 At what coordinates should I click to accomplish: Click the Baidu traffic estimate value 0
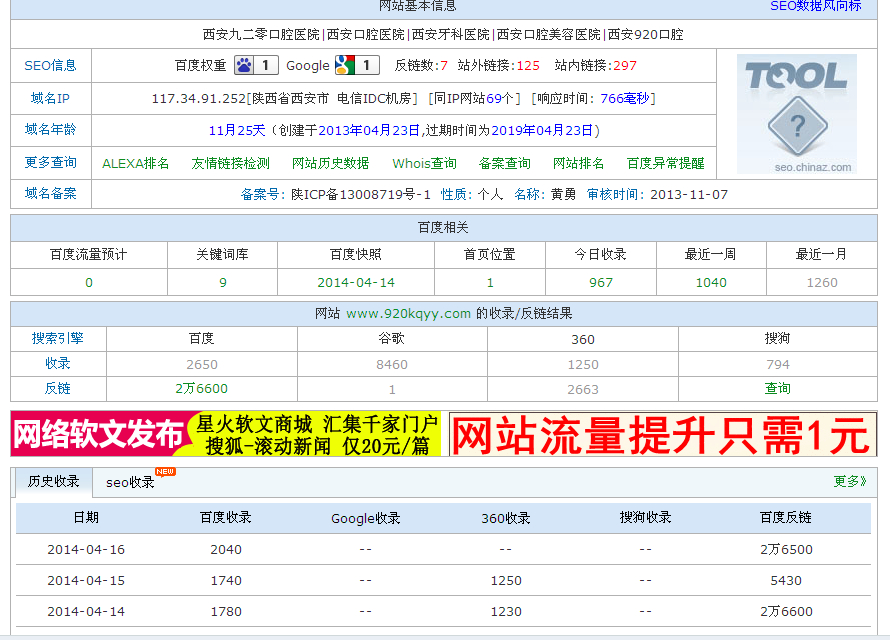[89, 283]
